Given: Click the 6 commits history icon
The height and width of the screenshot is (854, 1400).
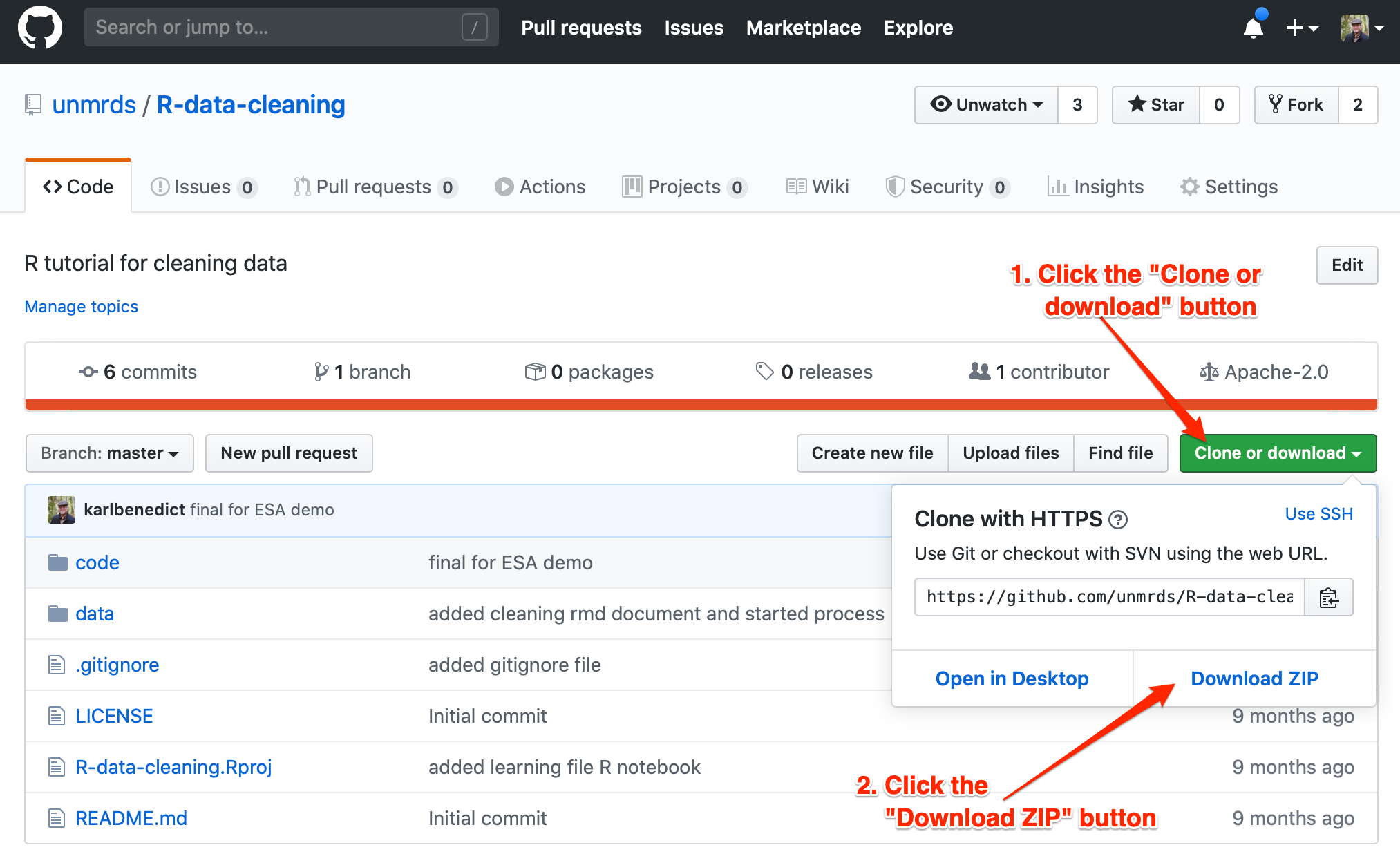Looking at the screenshot, I should pyautogui.click(x=88, y=372).
